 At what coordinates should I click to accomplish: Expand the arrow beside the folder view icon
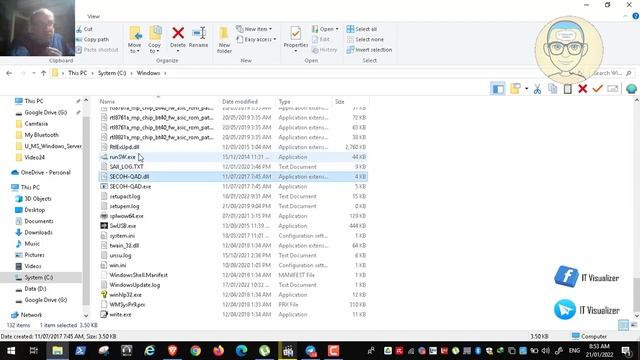(x=527, y=89)
